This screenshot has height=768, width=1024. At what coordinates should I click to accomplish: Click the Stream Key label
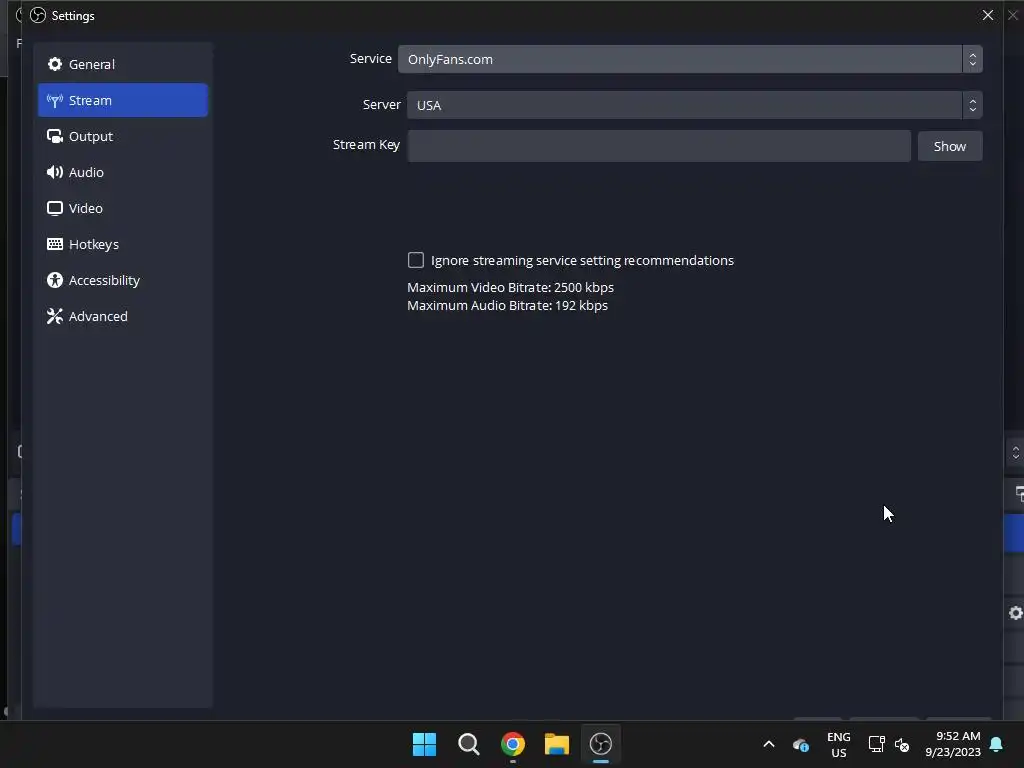[x=366, y=144]
